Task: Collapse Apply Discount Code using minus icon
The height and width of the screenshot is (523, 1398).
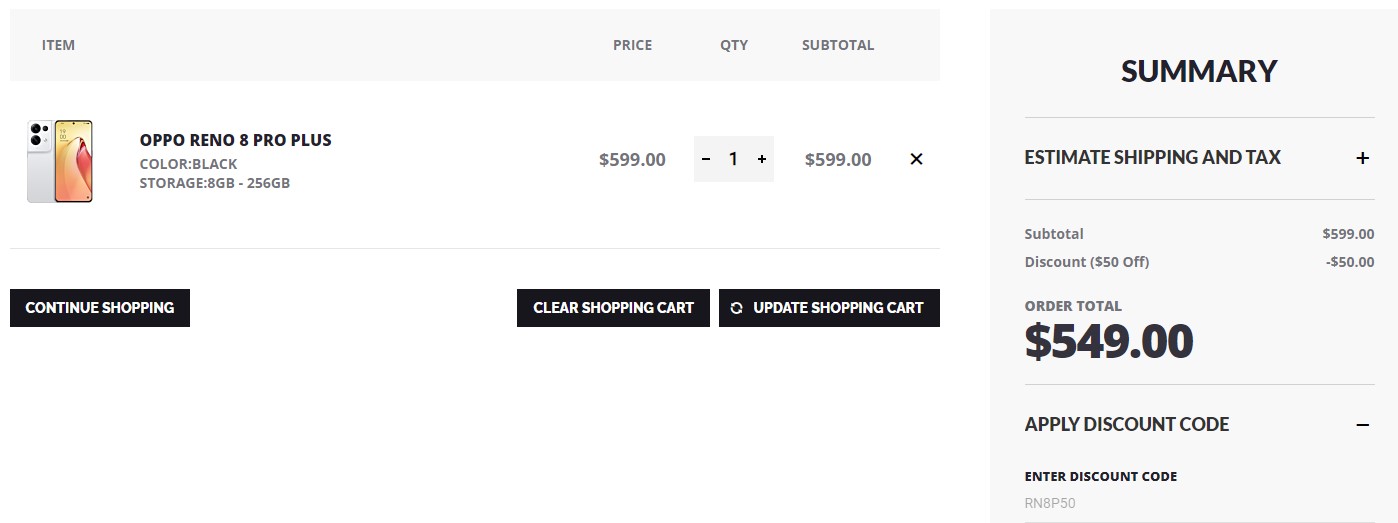Action: pyautogui.click(x=1362, y=425)
